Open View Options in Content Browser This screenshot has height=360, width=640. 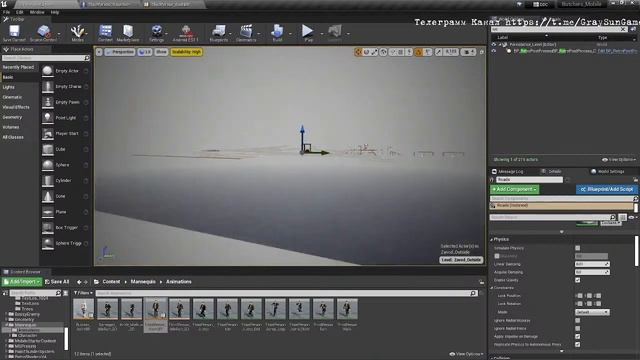coord(467,354)
